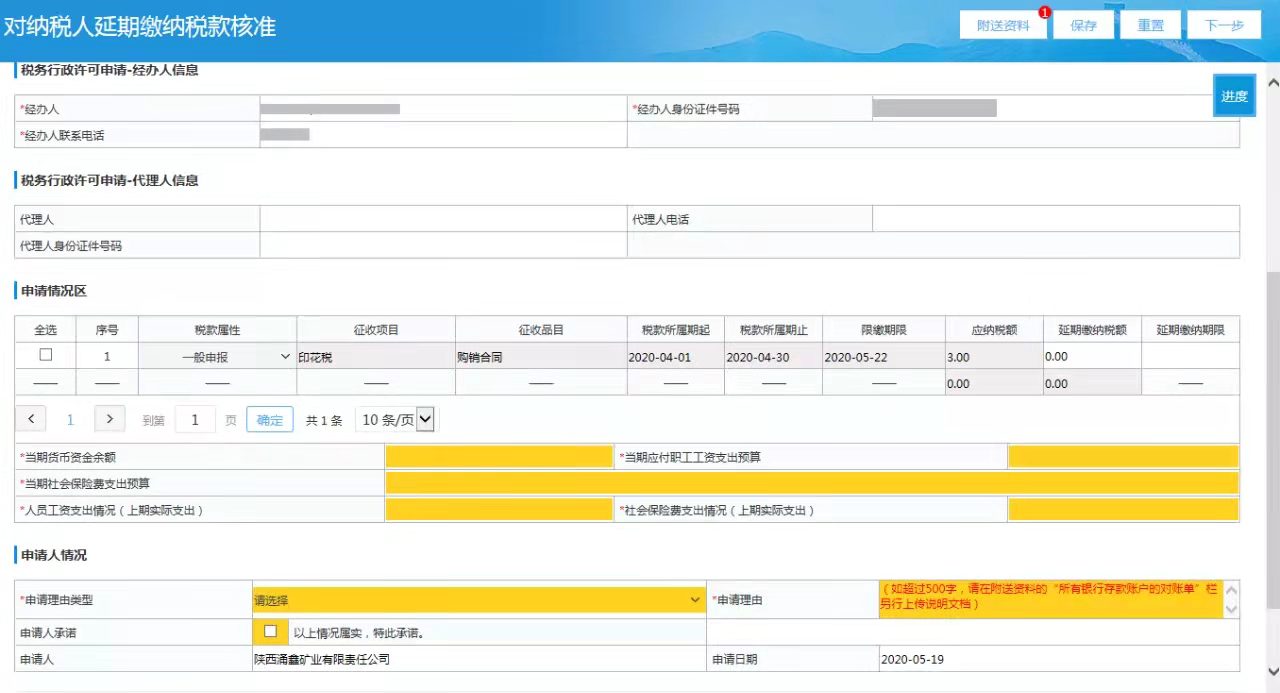This screenshot has width=1280, height=693.
Task: Click the next page arrow in pagination
Action: click(108, 418)
